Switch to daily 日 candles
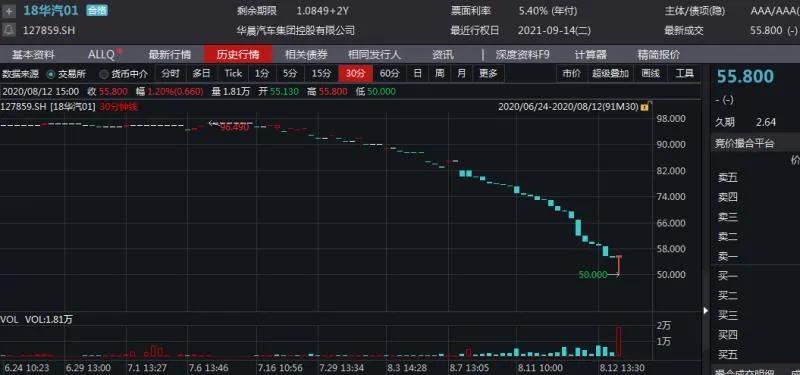Viewport: 800px width, 375px height. 417,73
